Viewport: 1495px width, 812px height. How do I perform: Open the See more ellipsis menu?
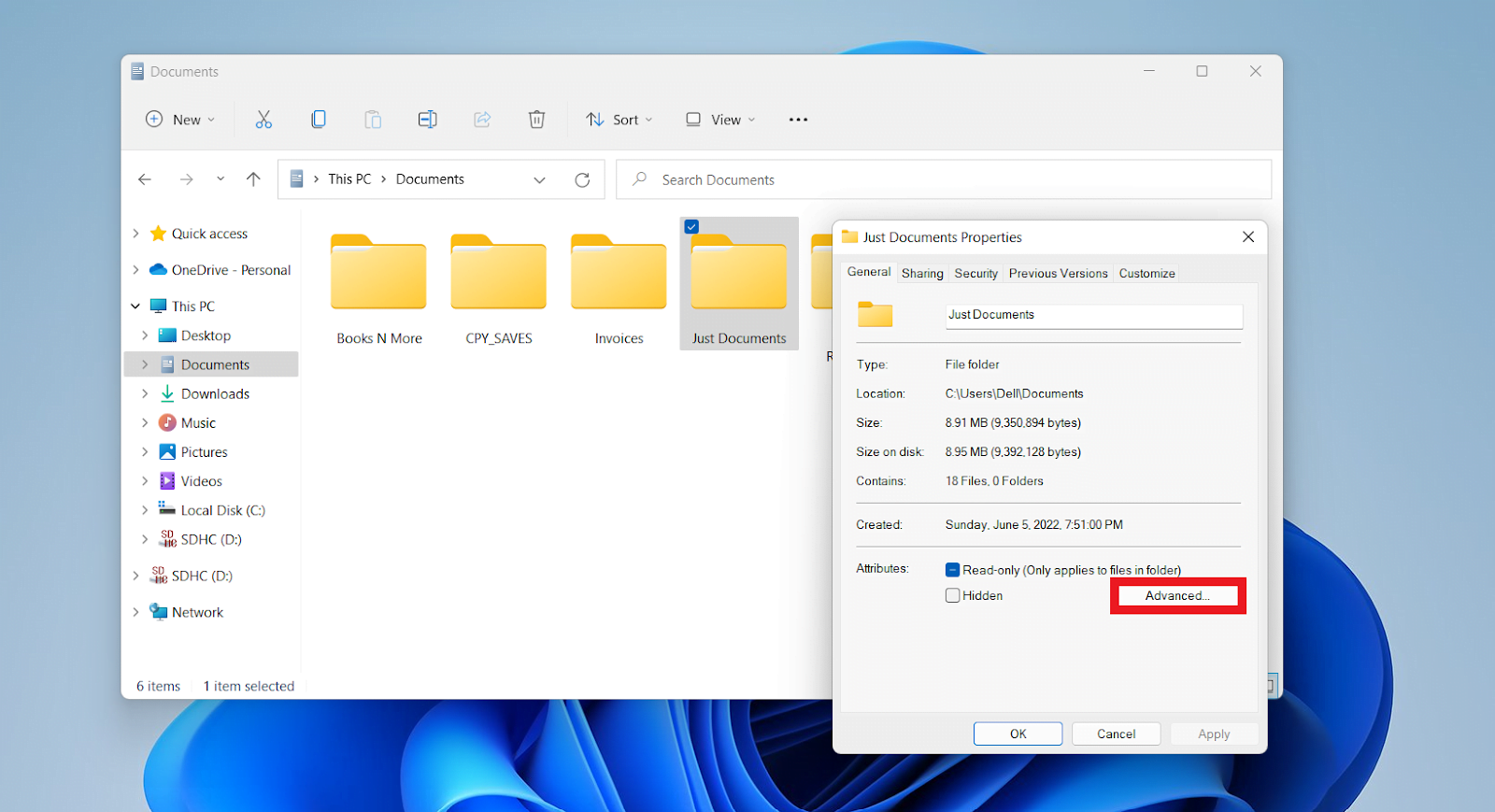(798, 120)
